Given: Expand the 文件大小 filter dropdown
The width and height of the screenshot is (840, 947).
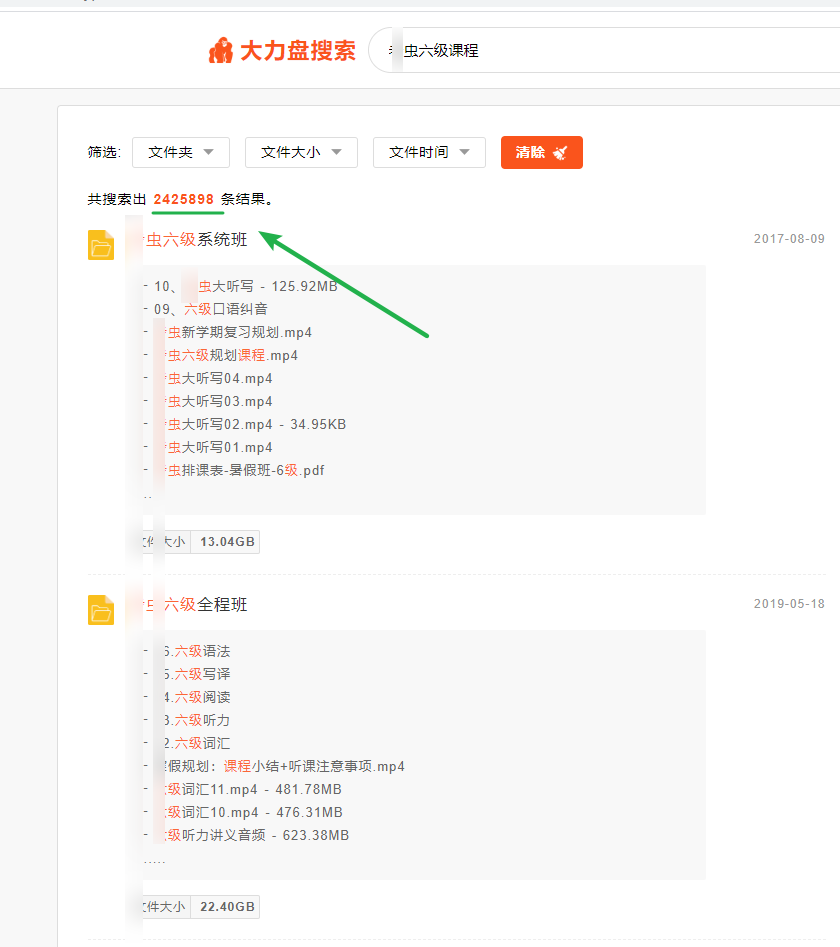Looking at the screenshot, I should 301,152.
